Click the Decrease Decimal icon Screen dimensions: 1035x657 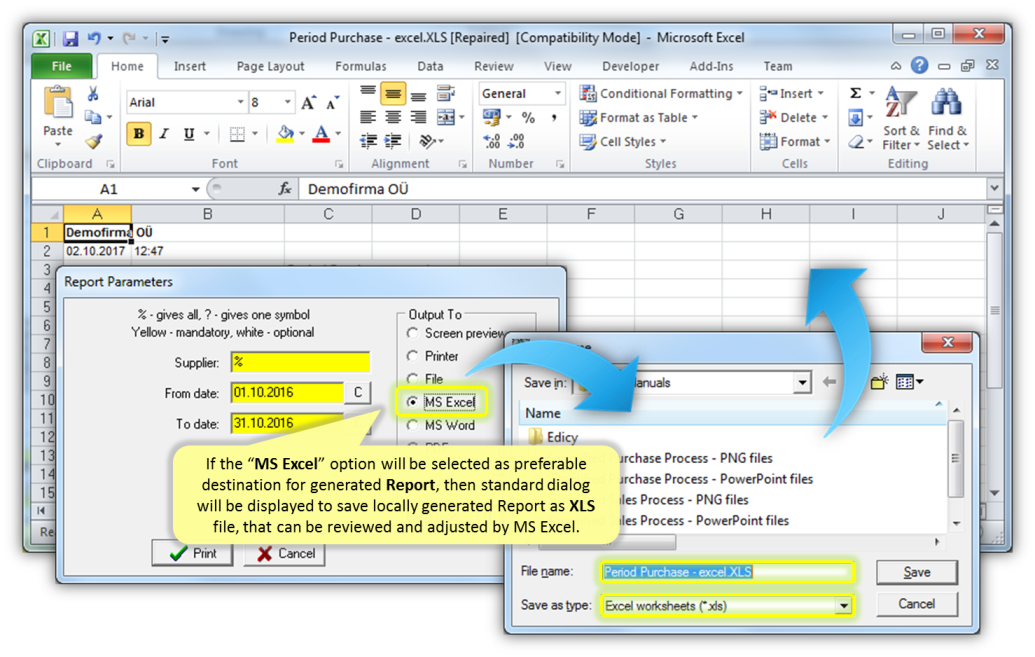tap(517, 141)
